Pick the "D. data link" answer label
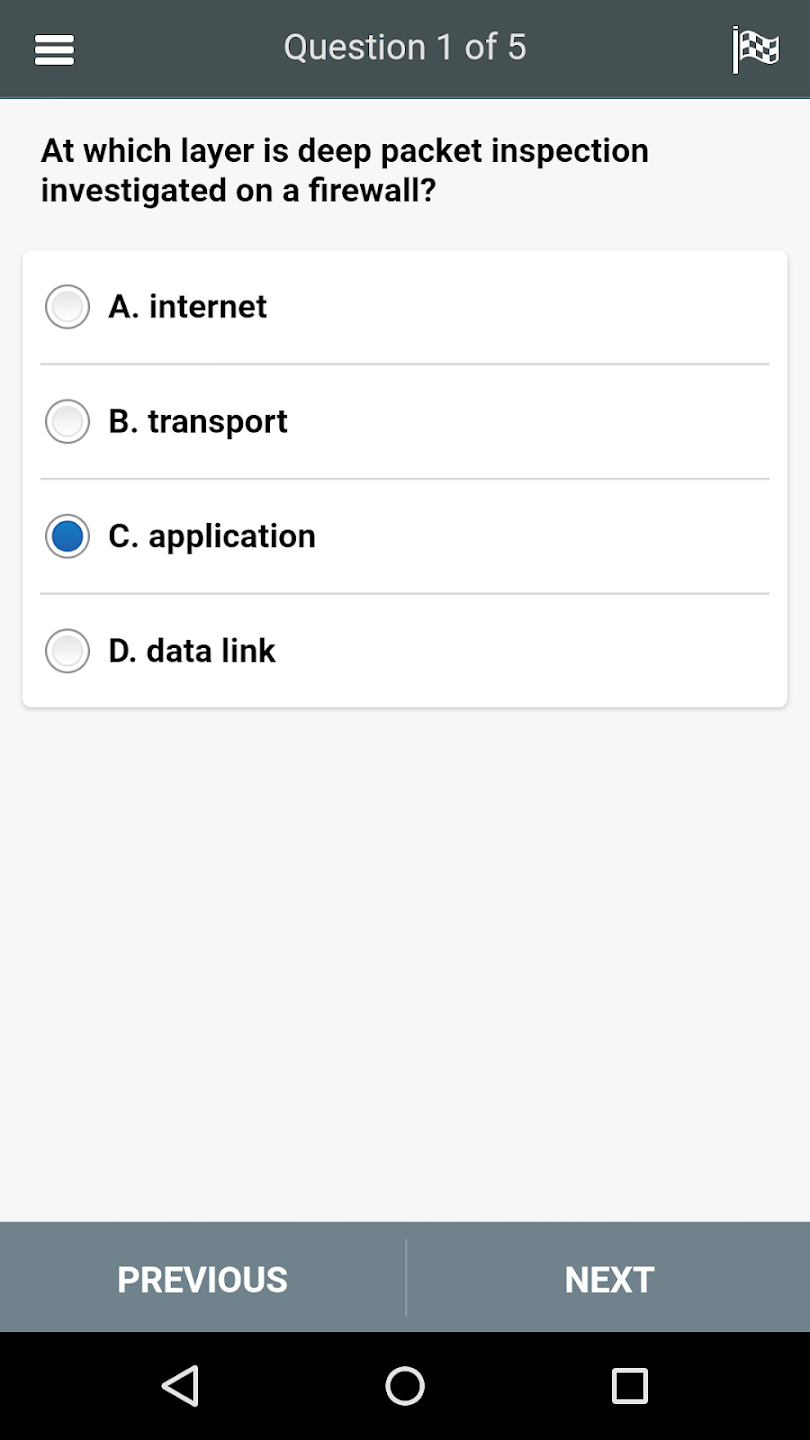The image size is (810, 1440). (192, 651)
